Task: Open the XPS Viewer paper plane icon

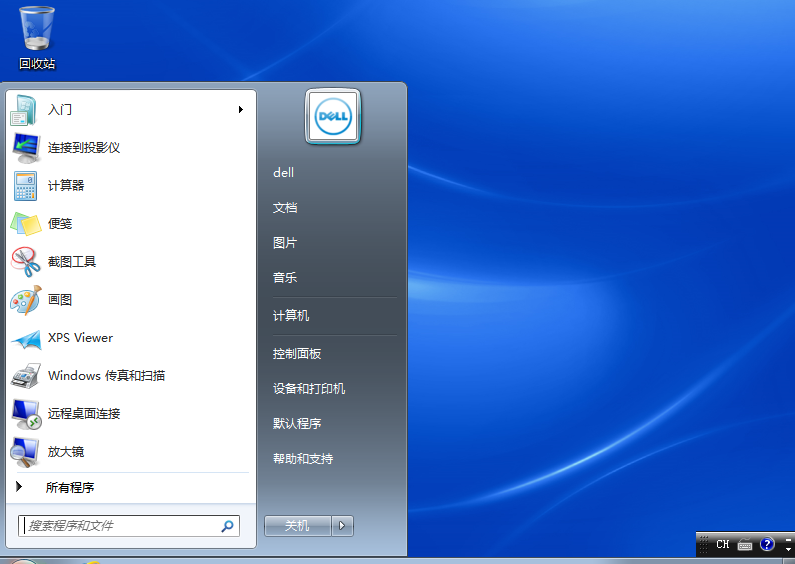Action: click(x=26, y=339)
